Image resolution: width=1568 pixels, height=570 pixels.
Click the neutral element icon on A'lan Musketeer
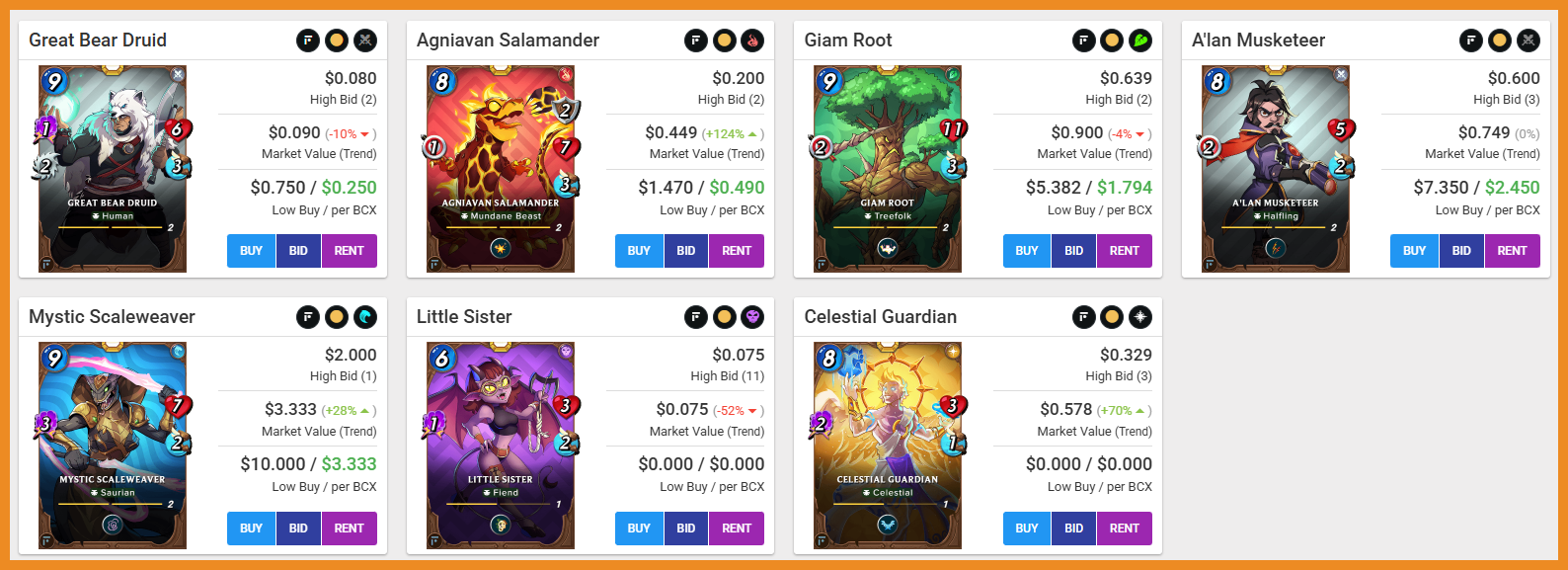(1529, 41)
